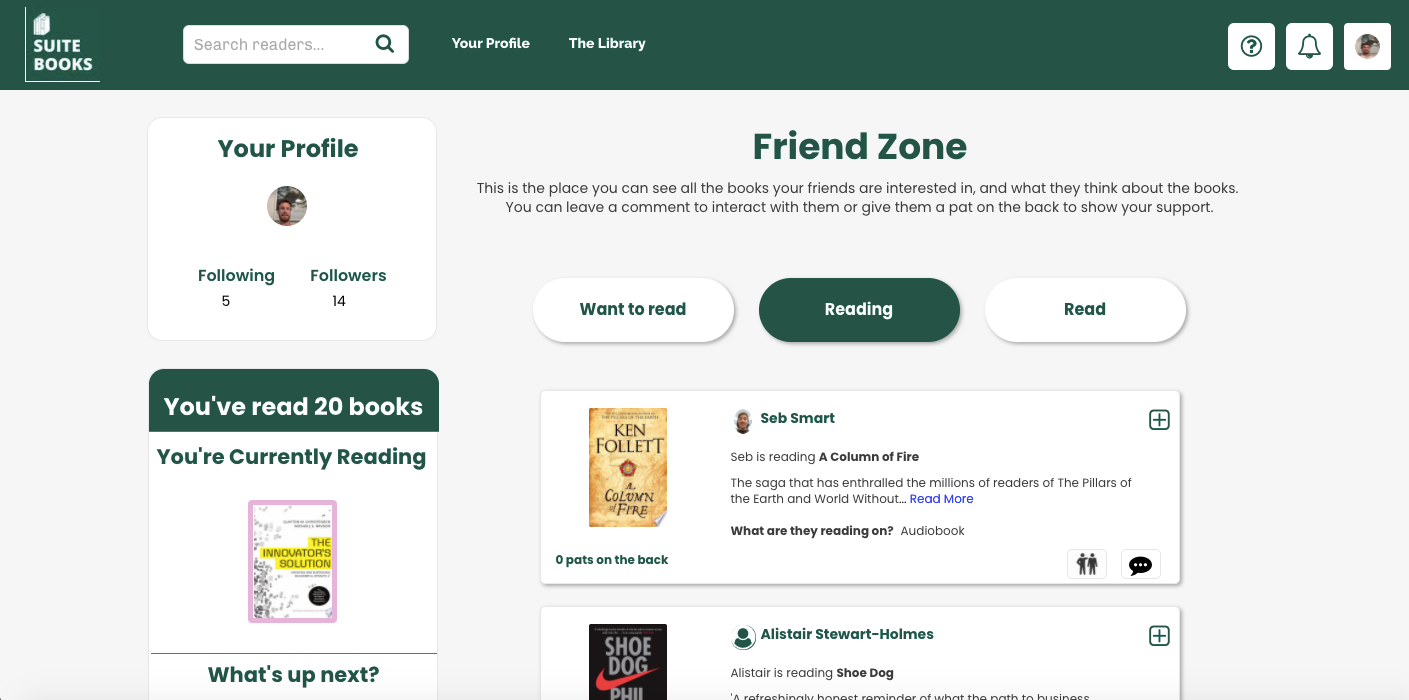Click the 'You've read 20 books' banner

tap(294, 401)
